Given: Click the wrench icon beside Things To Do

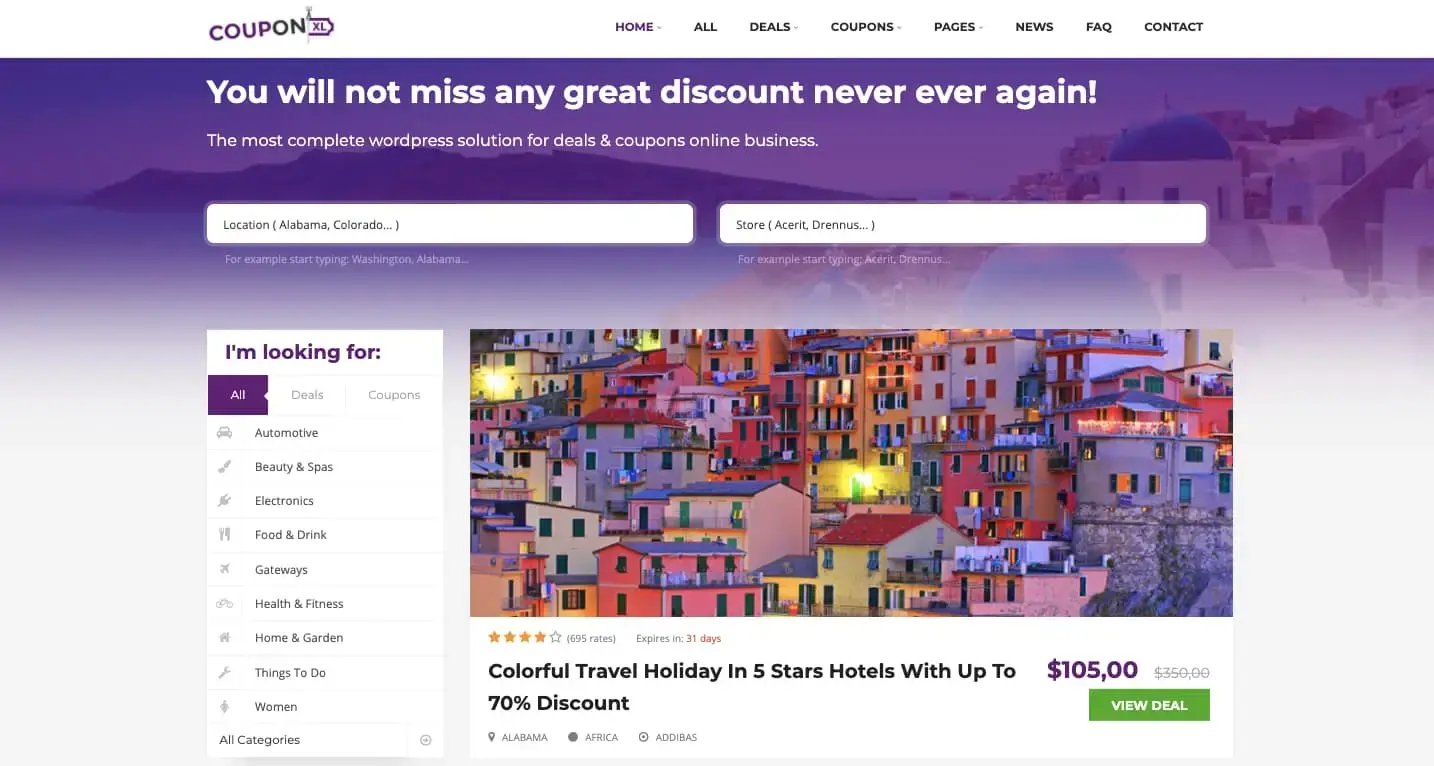Looking at the screenshot, I should tap(225, 673).
